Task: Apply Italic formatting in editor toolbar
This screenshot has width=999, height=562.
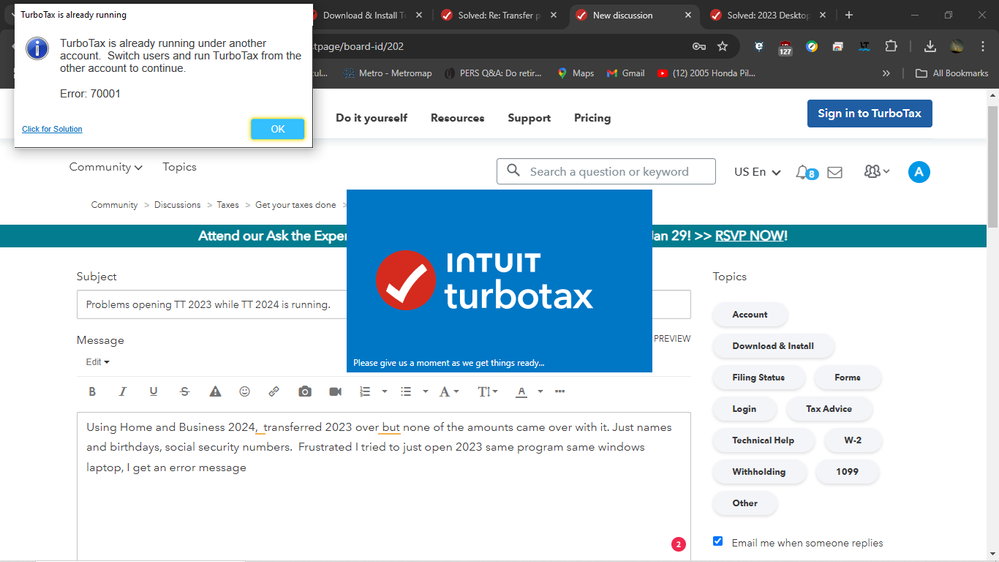Action: (123, 392)
